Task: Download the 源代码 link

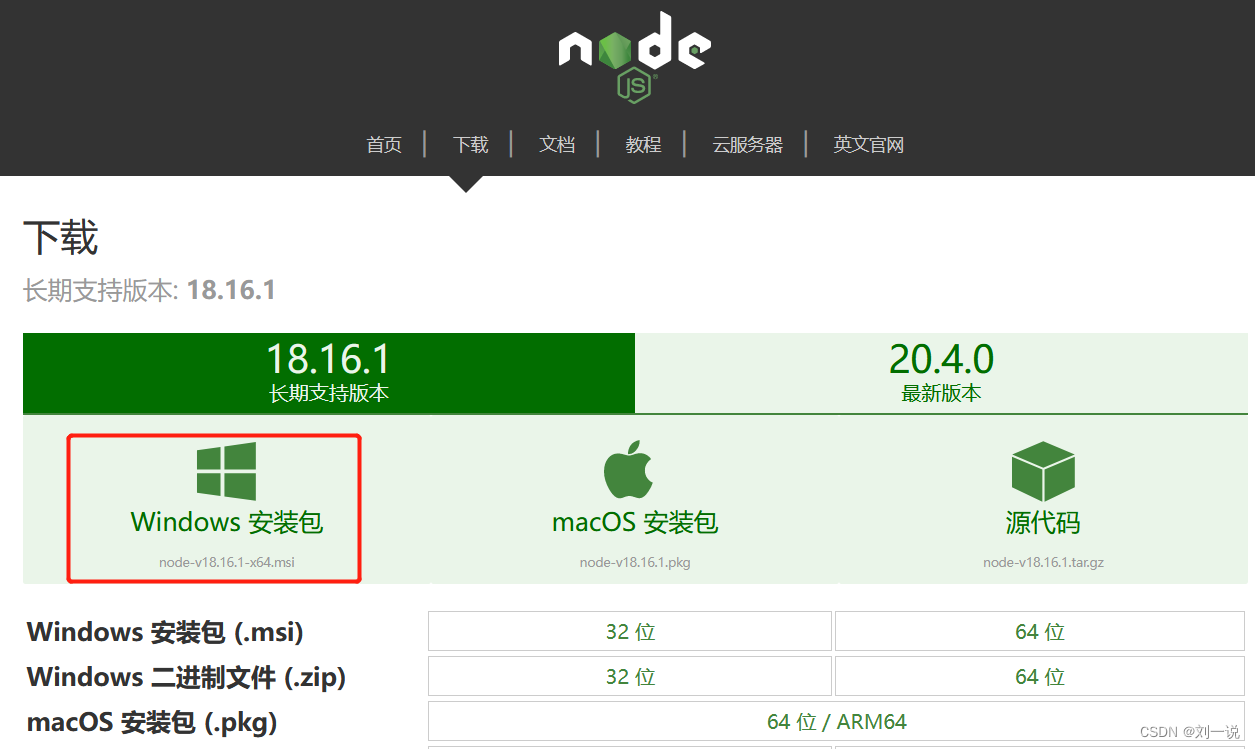Action: (1043, 522)
